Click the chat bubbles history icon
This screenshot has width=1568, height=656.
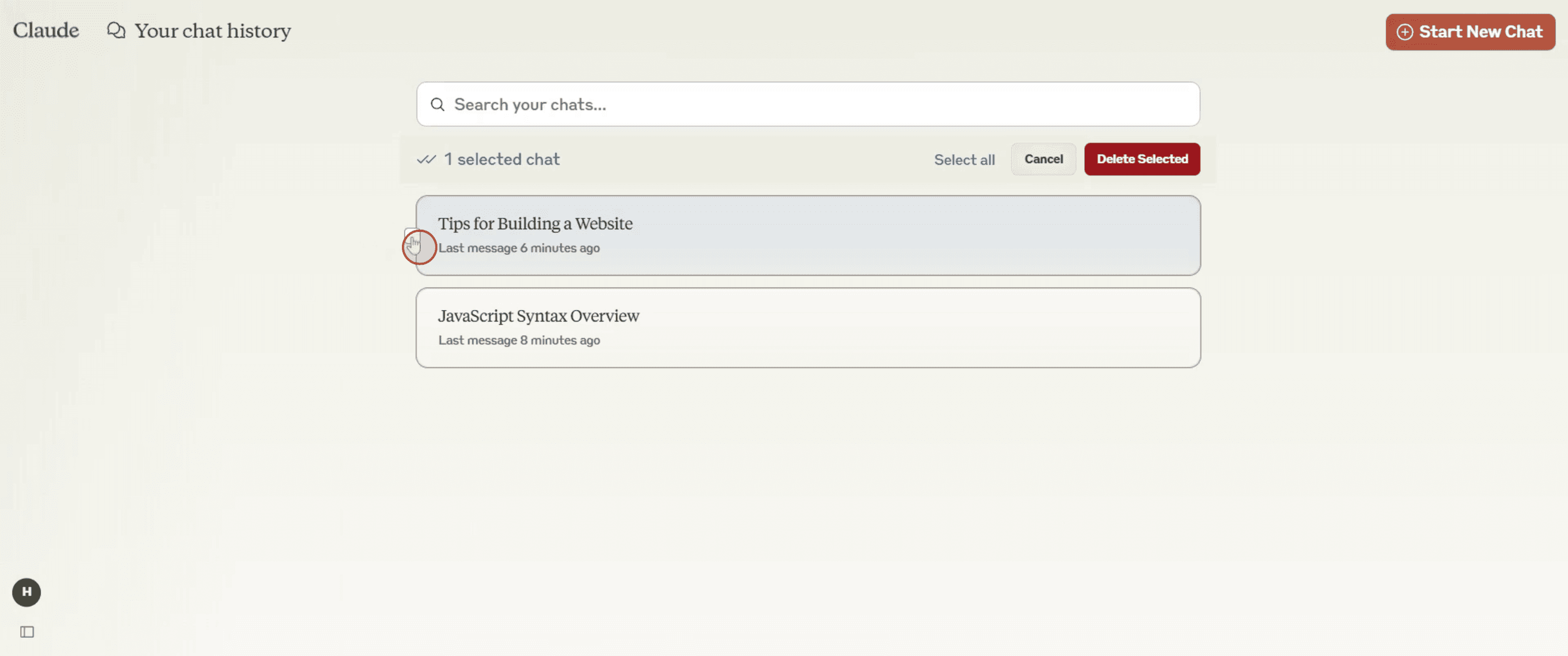(116, 30)
